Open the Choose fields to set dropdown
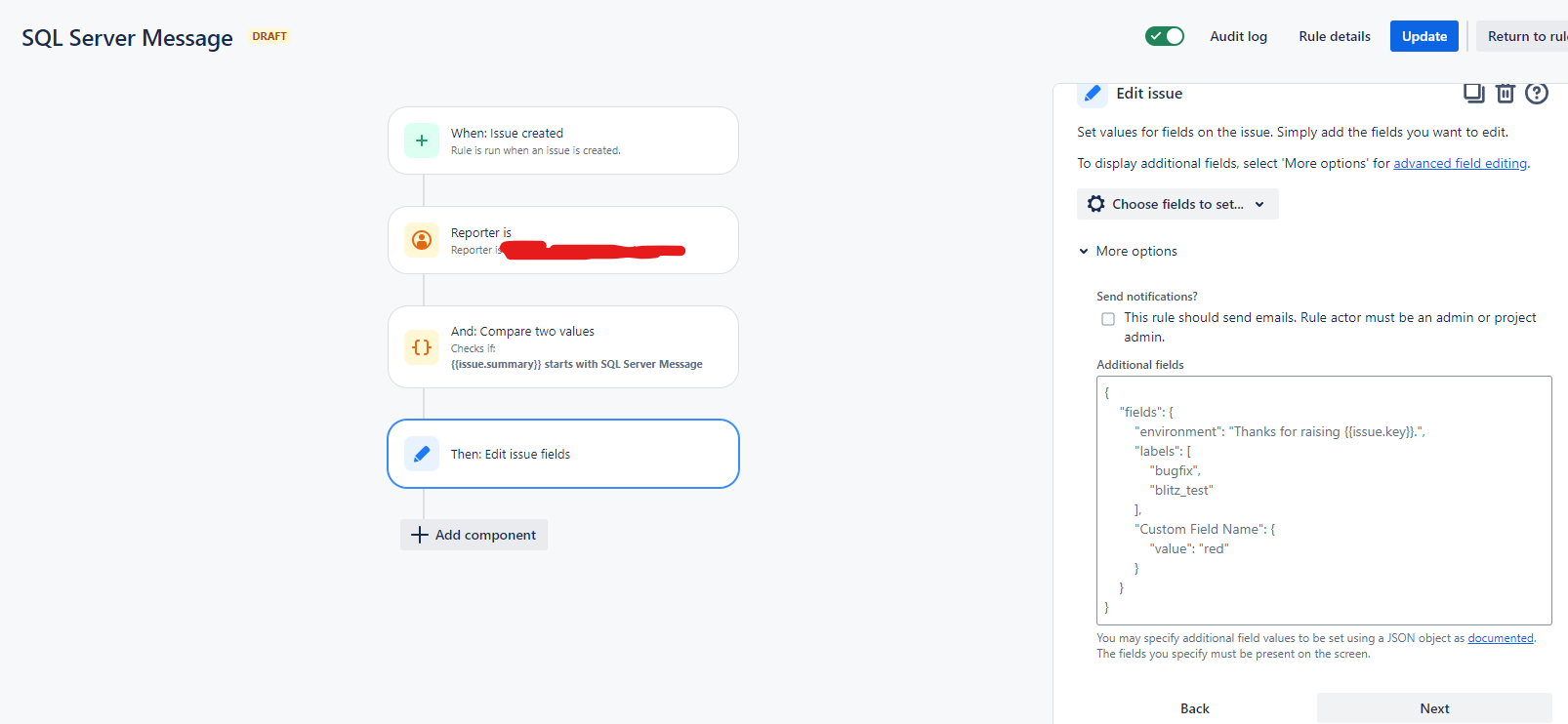This screenshot has height=724, width=1568. (1177, 204)
